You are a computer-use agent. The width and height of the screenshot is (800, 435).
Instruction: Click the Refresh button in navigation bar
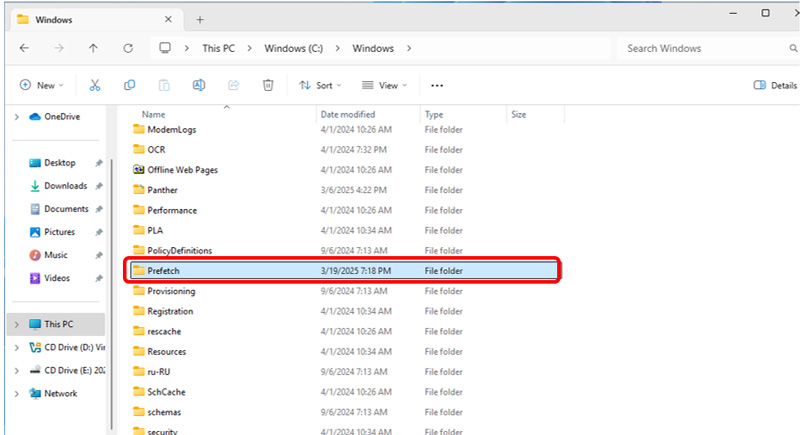127,48
